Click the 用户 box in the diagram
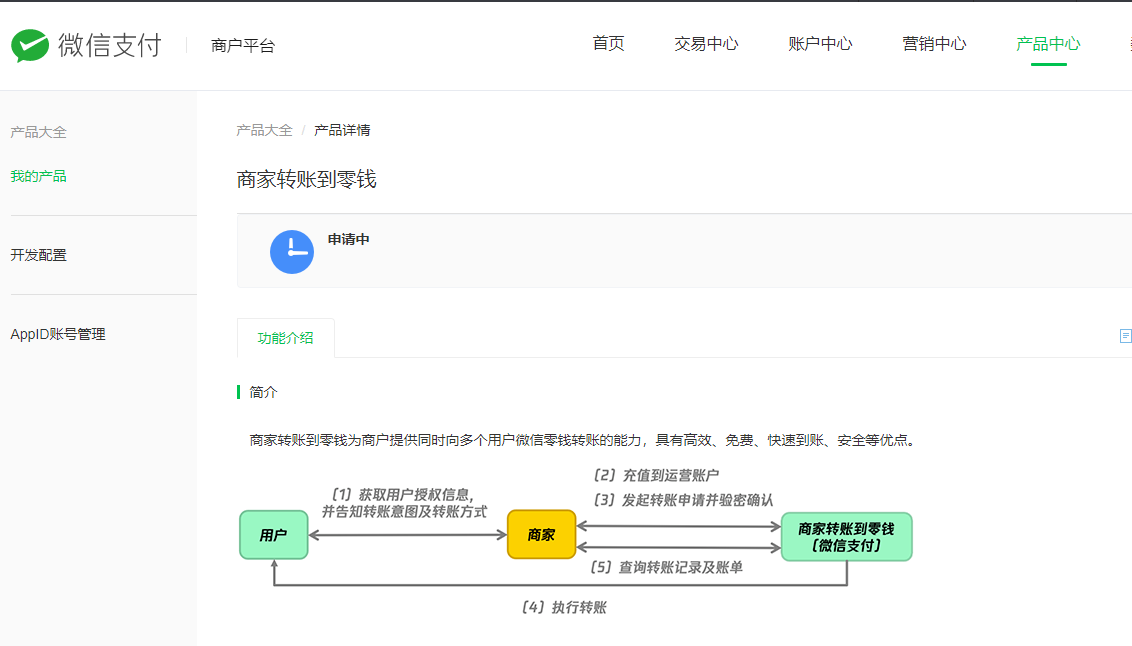 [x=274, y=535]
